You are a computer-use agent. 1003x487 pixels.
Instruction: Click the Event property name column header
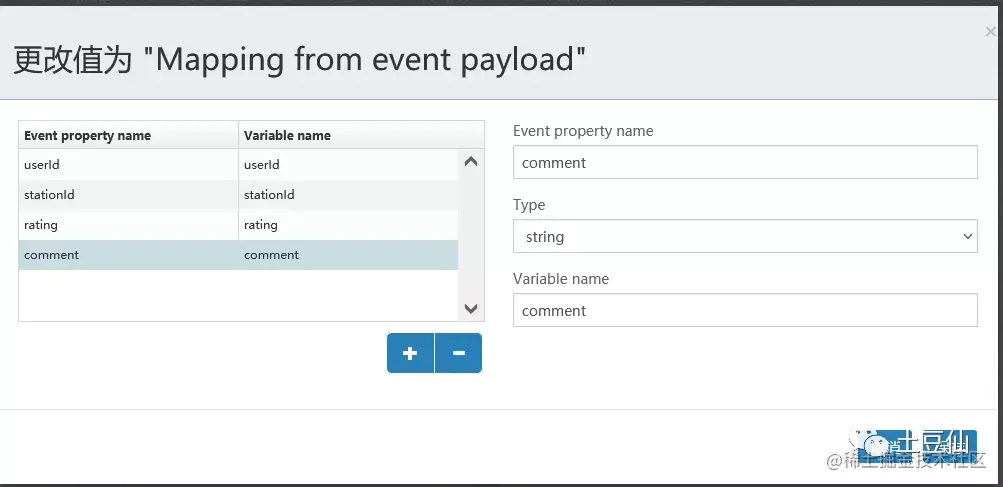[x=129, y=135]
